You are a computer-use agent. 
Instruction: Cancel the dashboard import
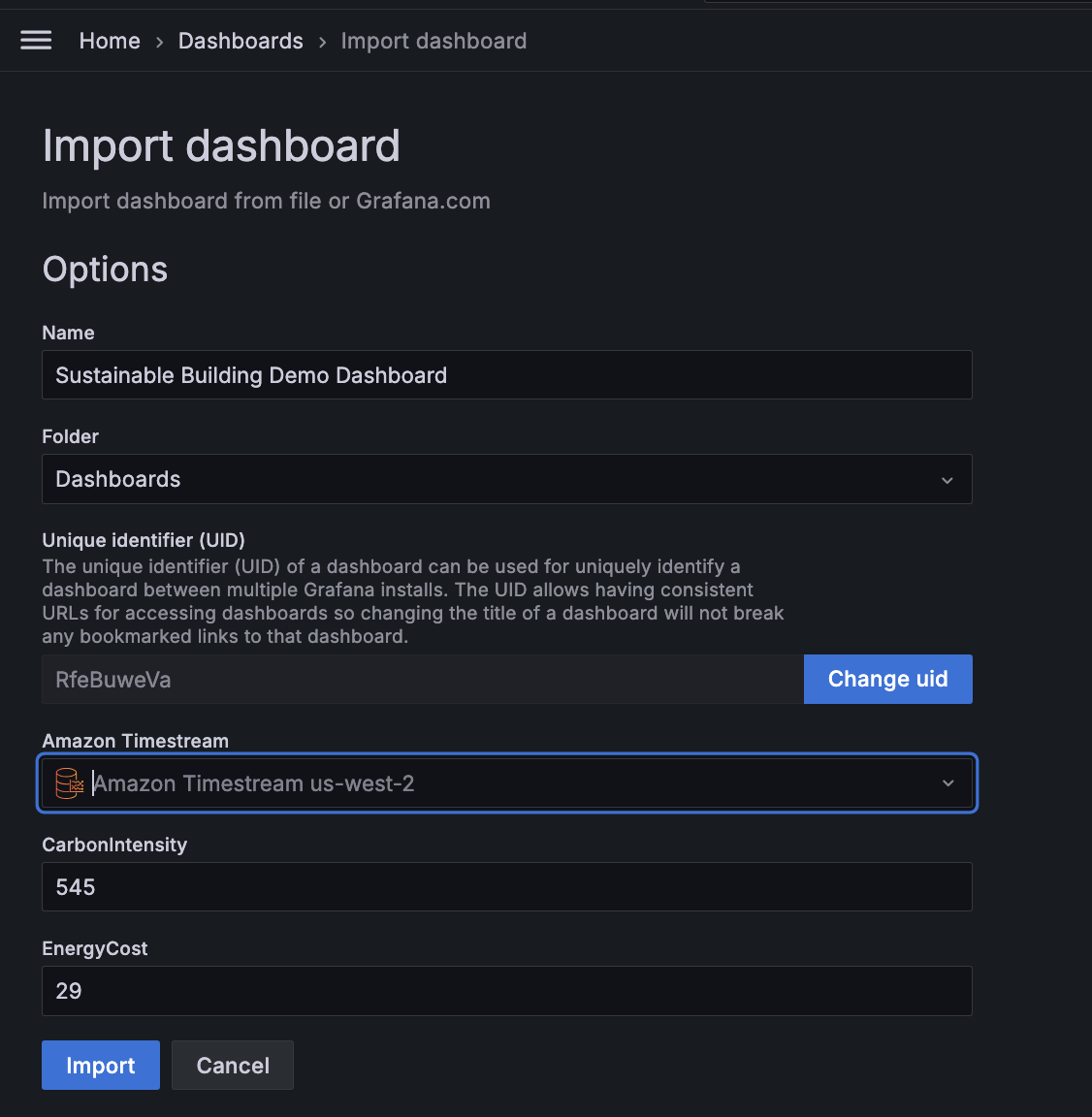(232, 1065)
